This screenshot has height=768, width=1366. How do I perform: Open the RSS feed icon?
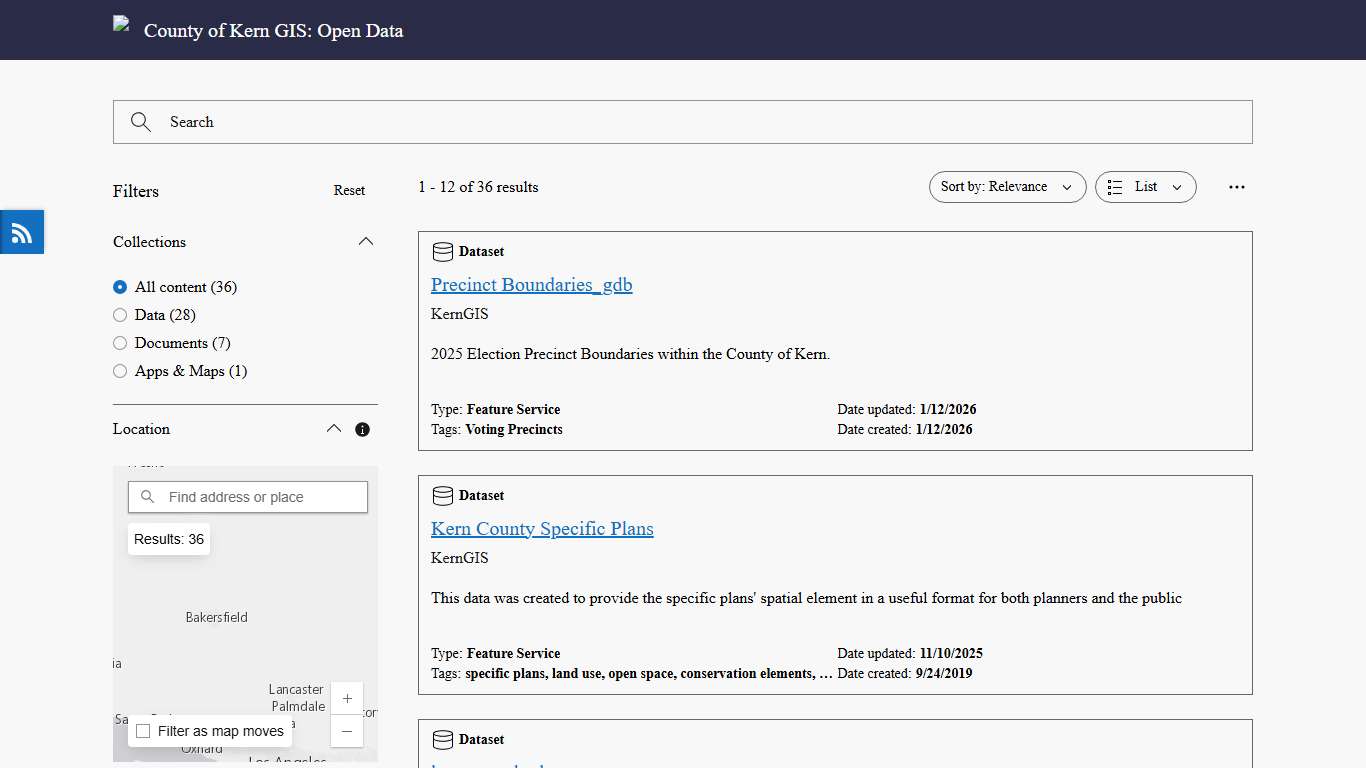pyautogui.click(x=21, y=231)
